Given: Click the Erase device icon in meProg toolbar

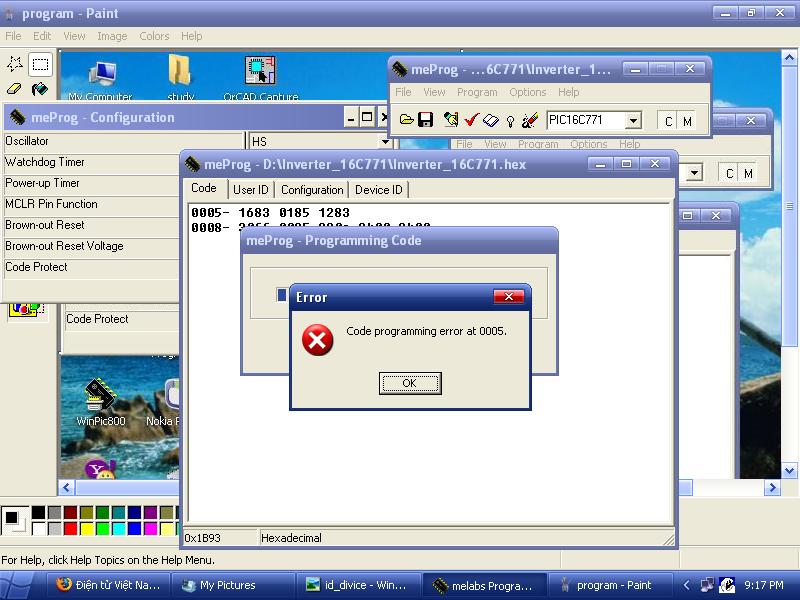Looking at the screenshot, I should (530, 120).
